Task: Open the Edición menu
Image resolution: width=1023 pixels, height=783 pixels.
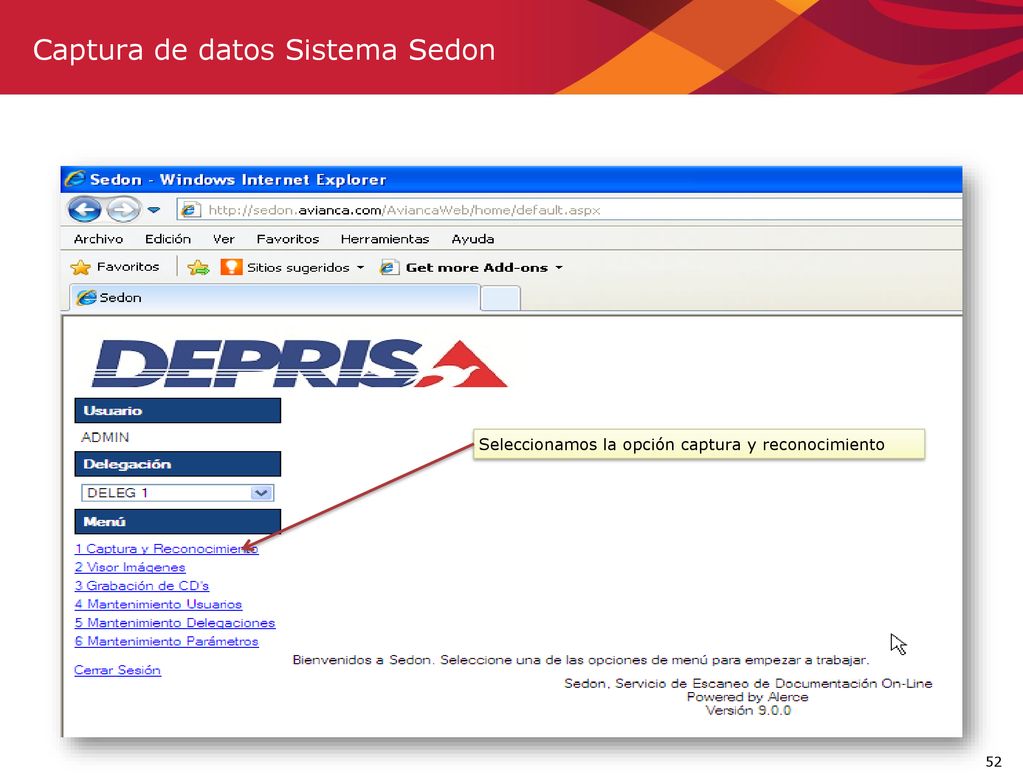Action: point(168,239)
